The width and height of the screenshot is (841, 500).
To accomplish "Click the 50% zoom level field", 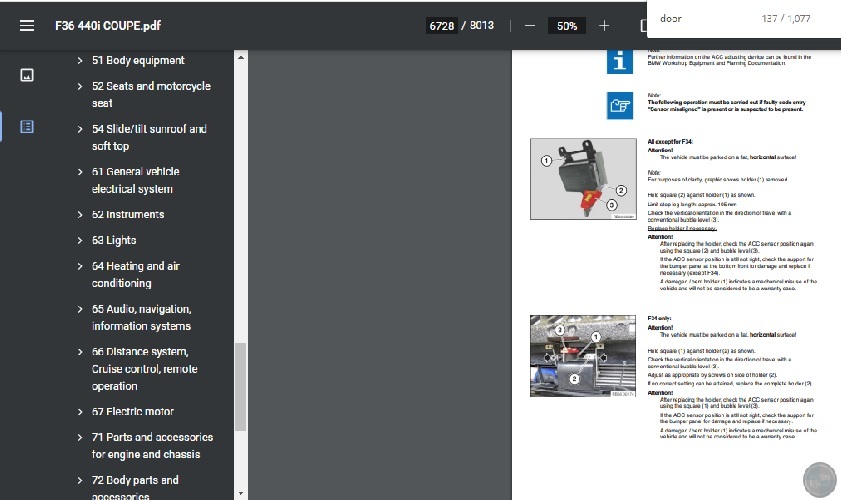I will tap(567, 26).
